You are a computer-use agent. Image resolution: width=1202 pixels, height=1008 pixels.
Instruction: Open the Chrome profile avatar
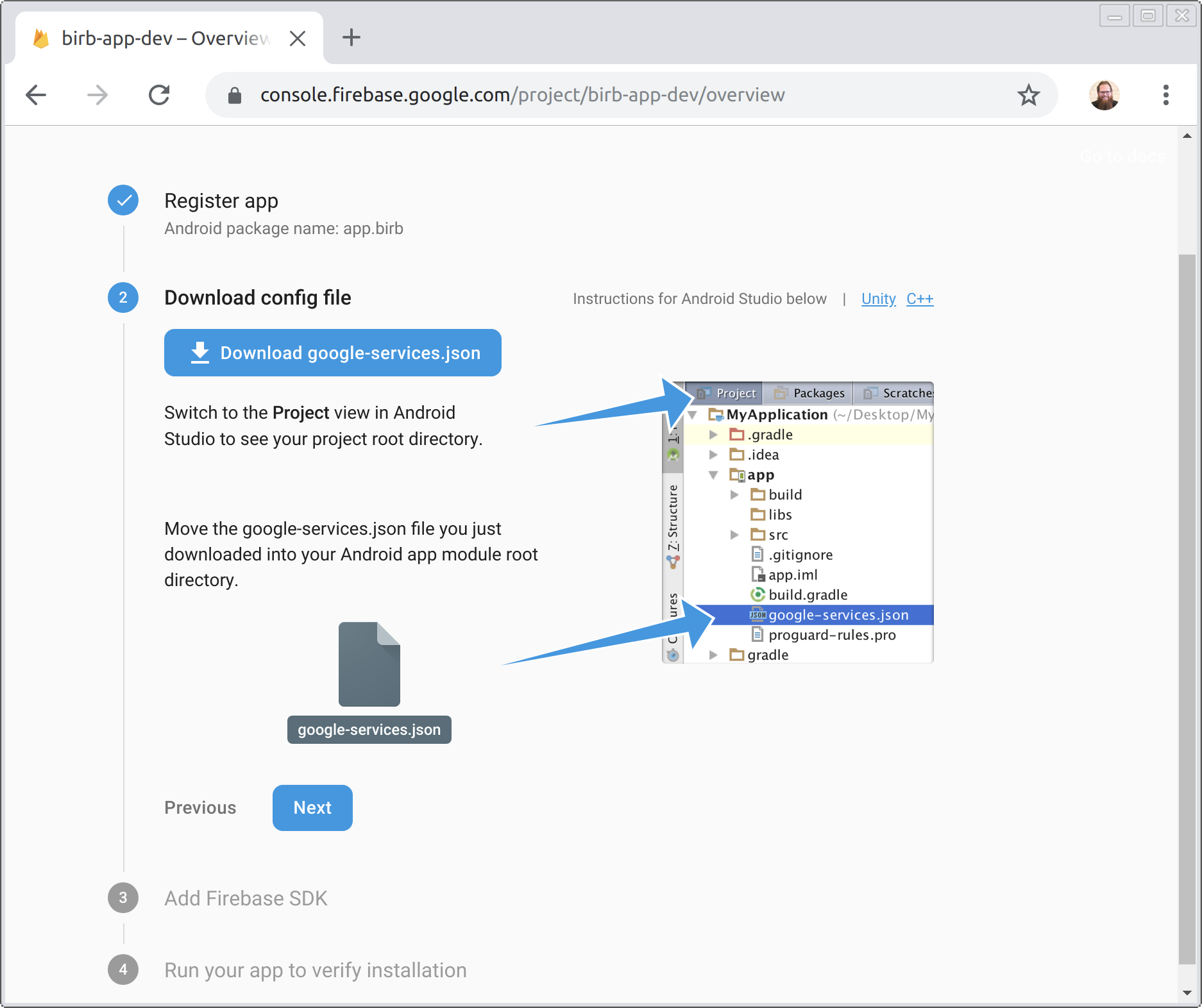[1105, 94]
